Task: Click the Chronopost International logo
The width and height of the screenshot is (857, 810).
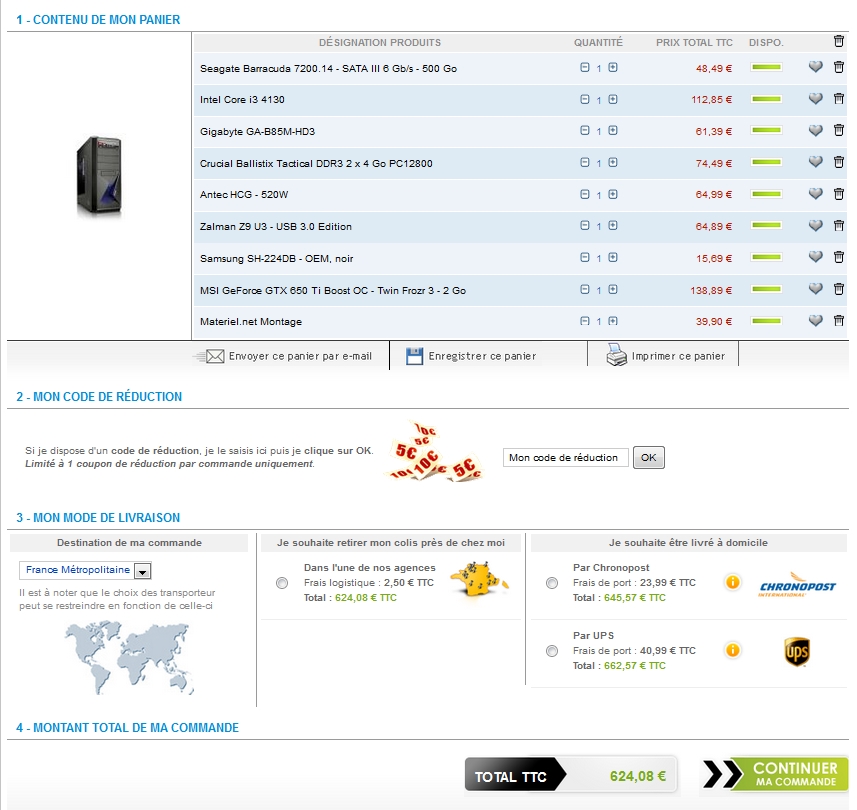Action: pyautogui.click(x=797, y=585)
